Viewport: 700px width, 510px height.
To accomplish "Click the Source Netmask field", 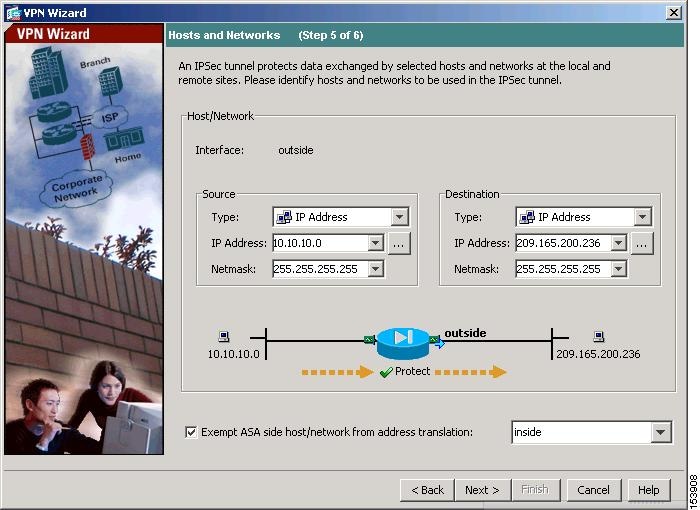I will click(321, 269).
